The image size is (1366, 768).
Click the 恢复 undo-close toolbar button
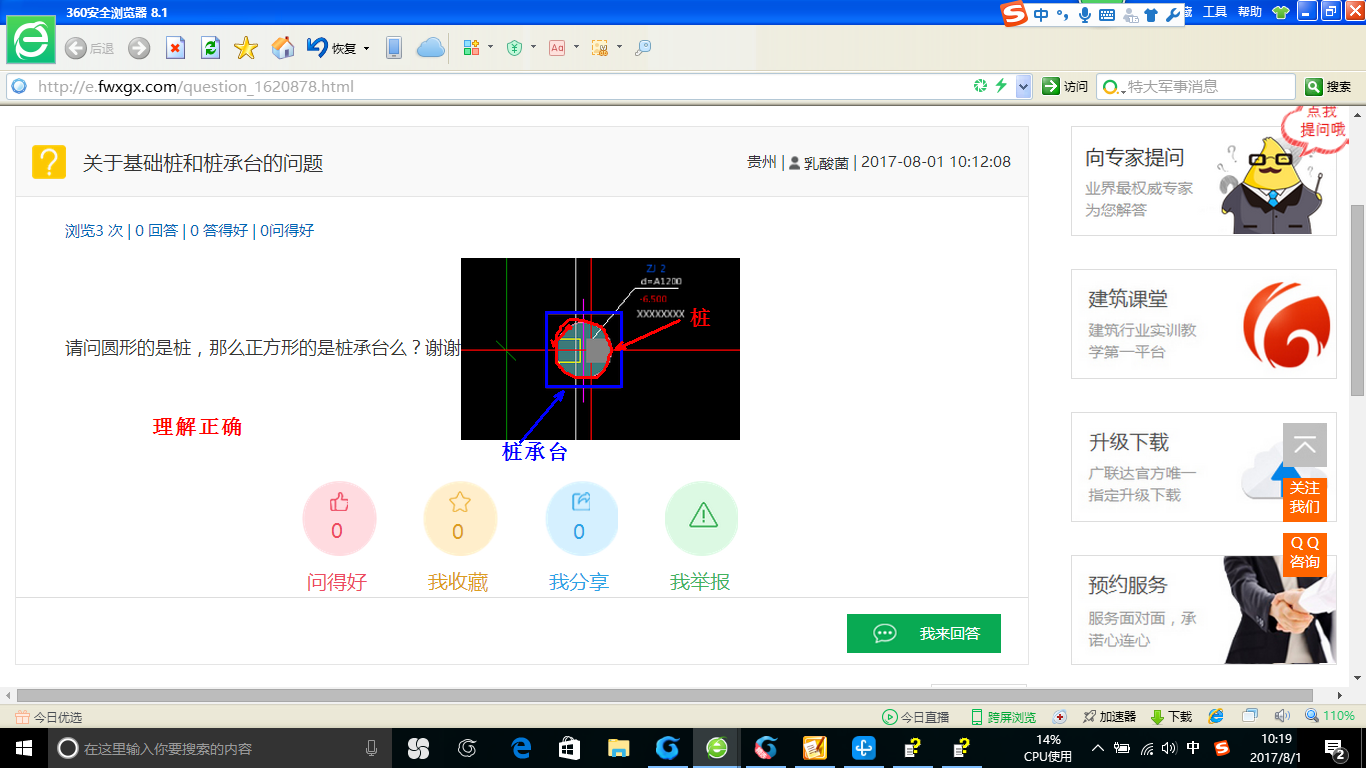coord(332,48)
